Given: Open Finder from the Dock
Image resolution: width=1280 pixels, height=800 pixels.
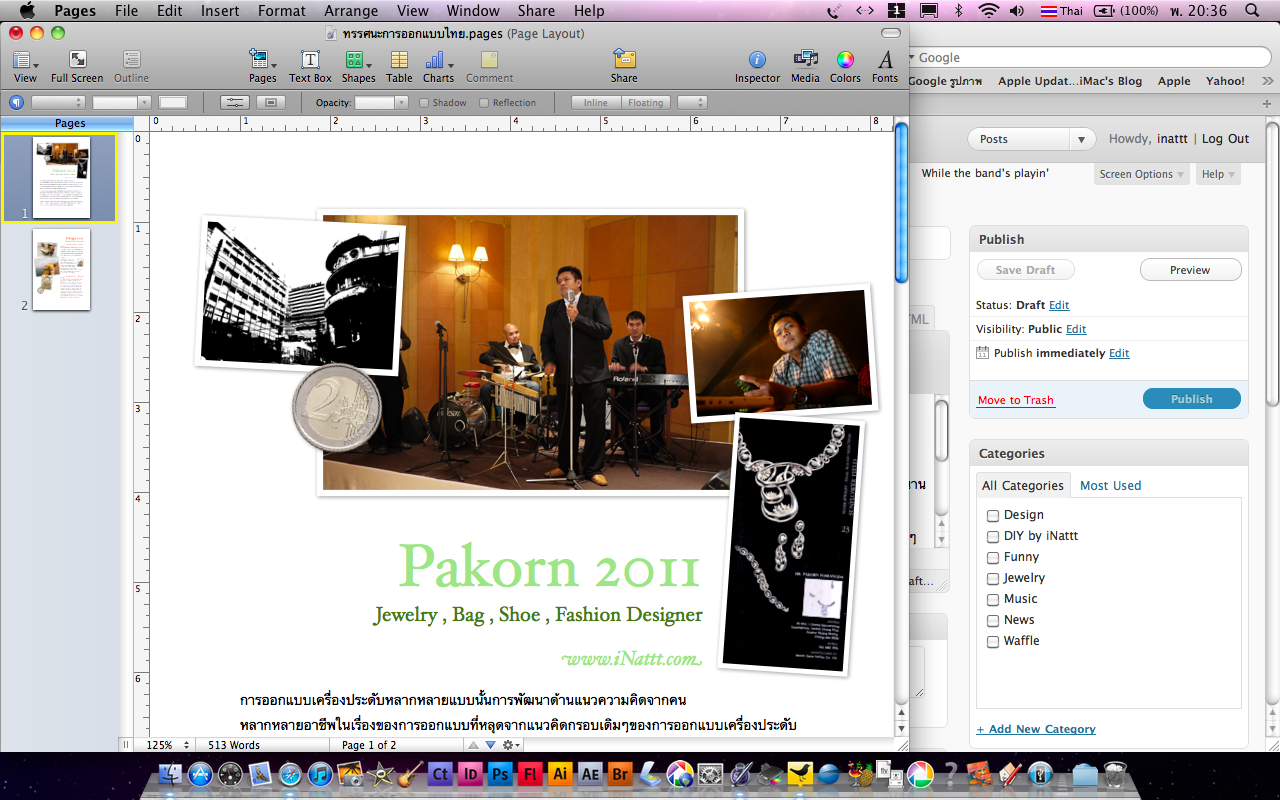Looking at the screenshot, I should tap(171, 774).
